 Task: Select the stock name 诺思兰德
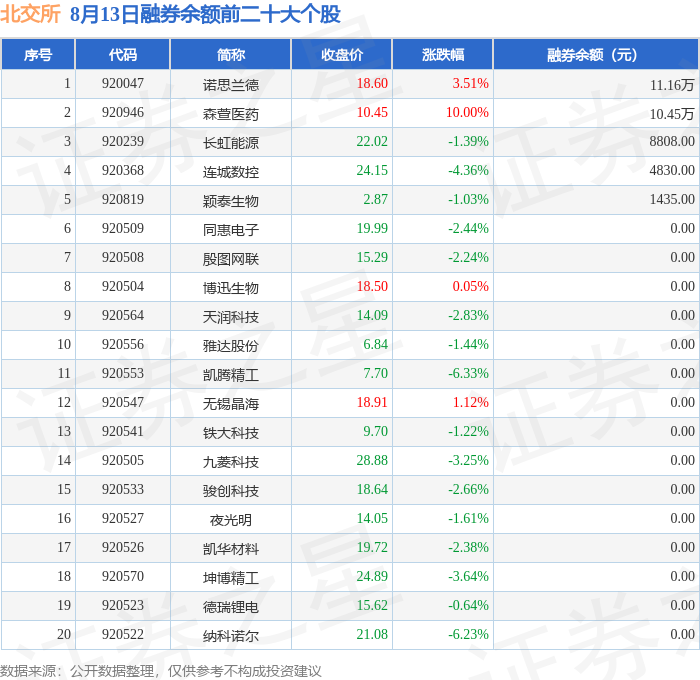(x=231, y=84)
